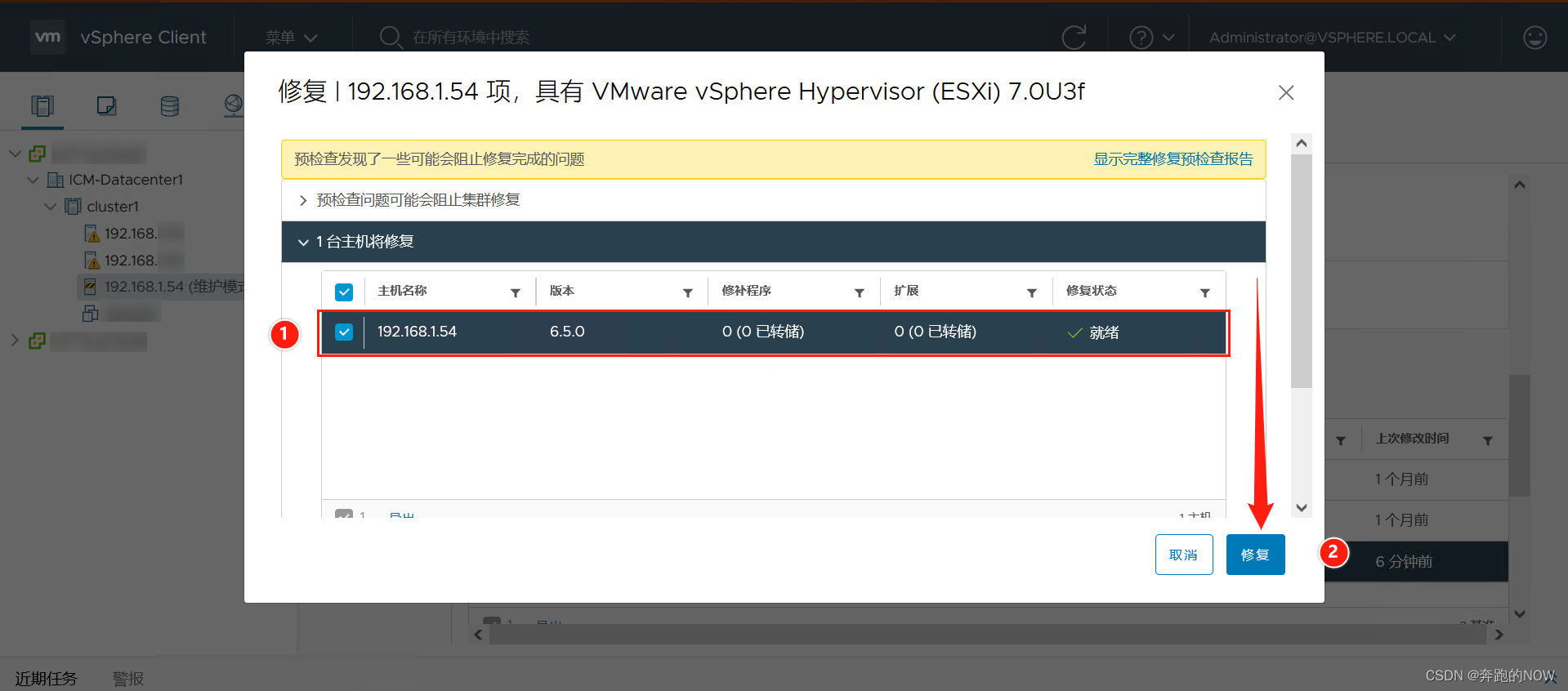1568x691 pixels.
Task: Filter the 版本 column
Action: [688, 292]
